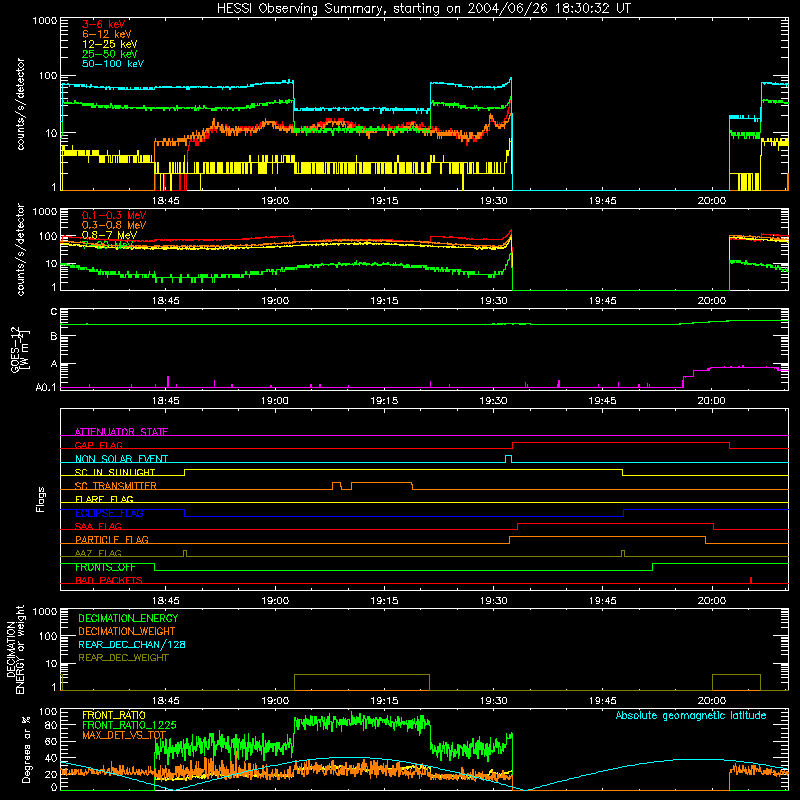Select the orange 6-12 keV legend label
The image size is (800, 800).
pos(107,34)
